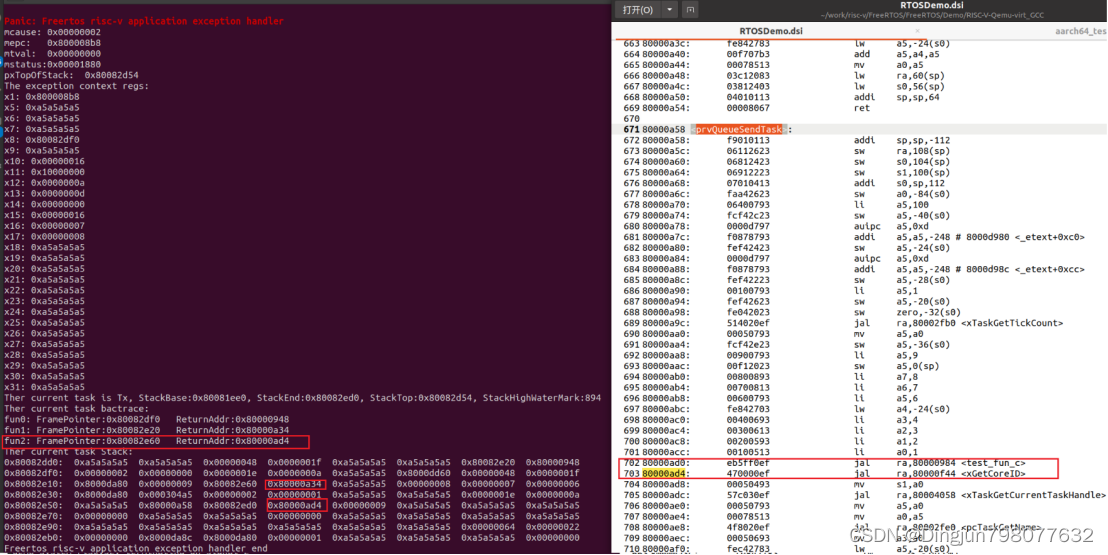Click highlighted address 80000ad4 on line 703
This screenshot has height=555, width=1108.
[665, 474]
